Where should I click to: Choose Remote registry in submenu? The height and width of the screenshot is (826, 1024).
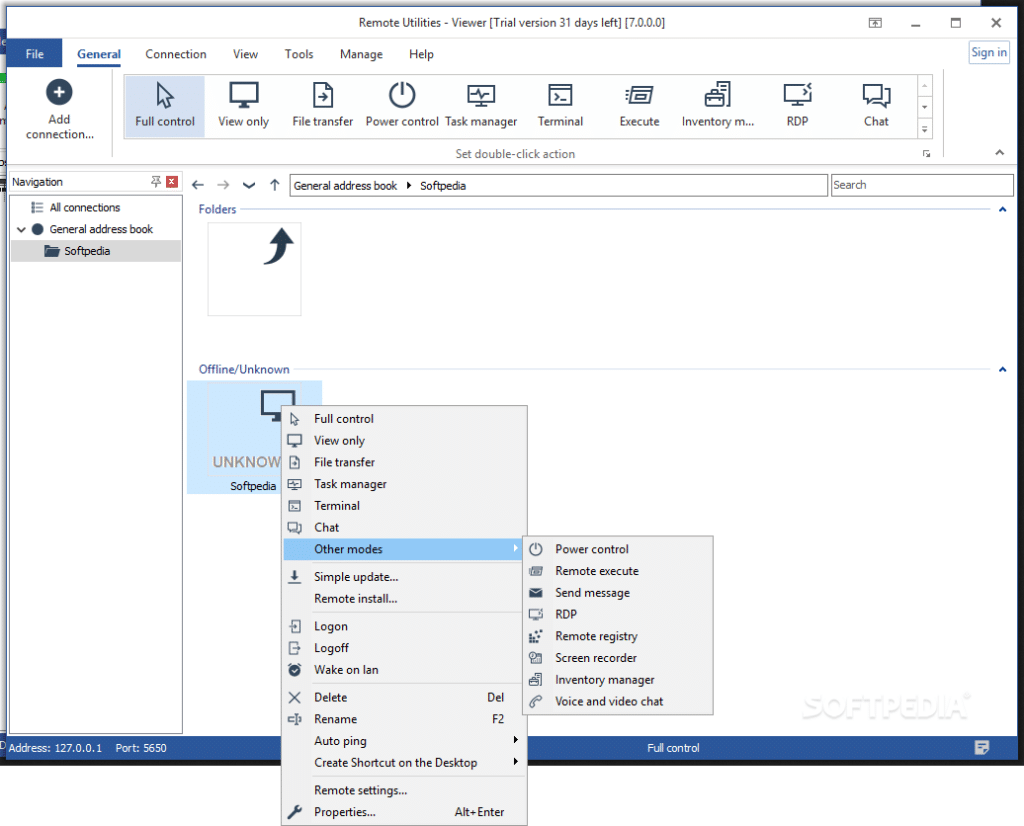pos(618,637)
